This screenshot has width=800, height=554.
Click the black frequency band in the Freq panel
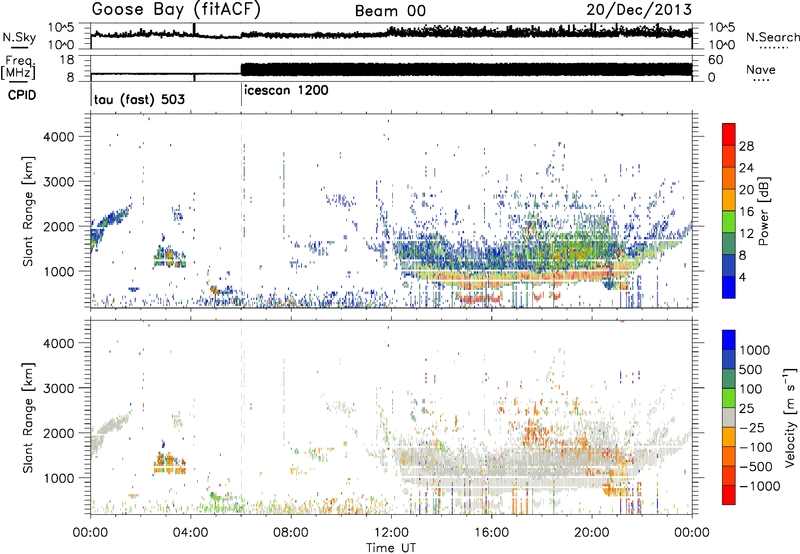tap(466, 70)
